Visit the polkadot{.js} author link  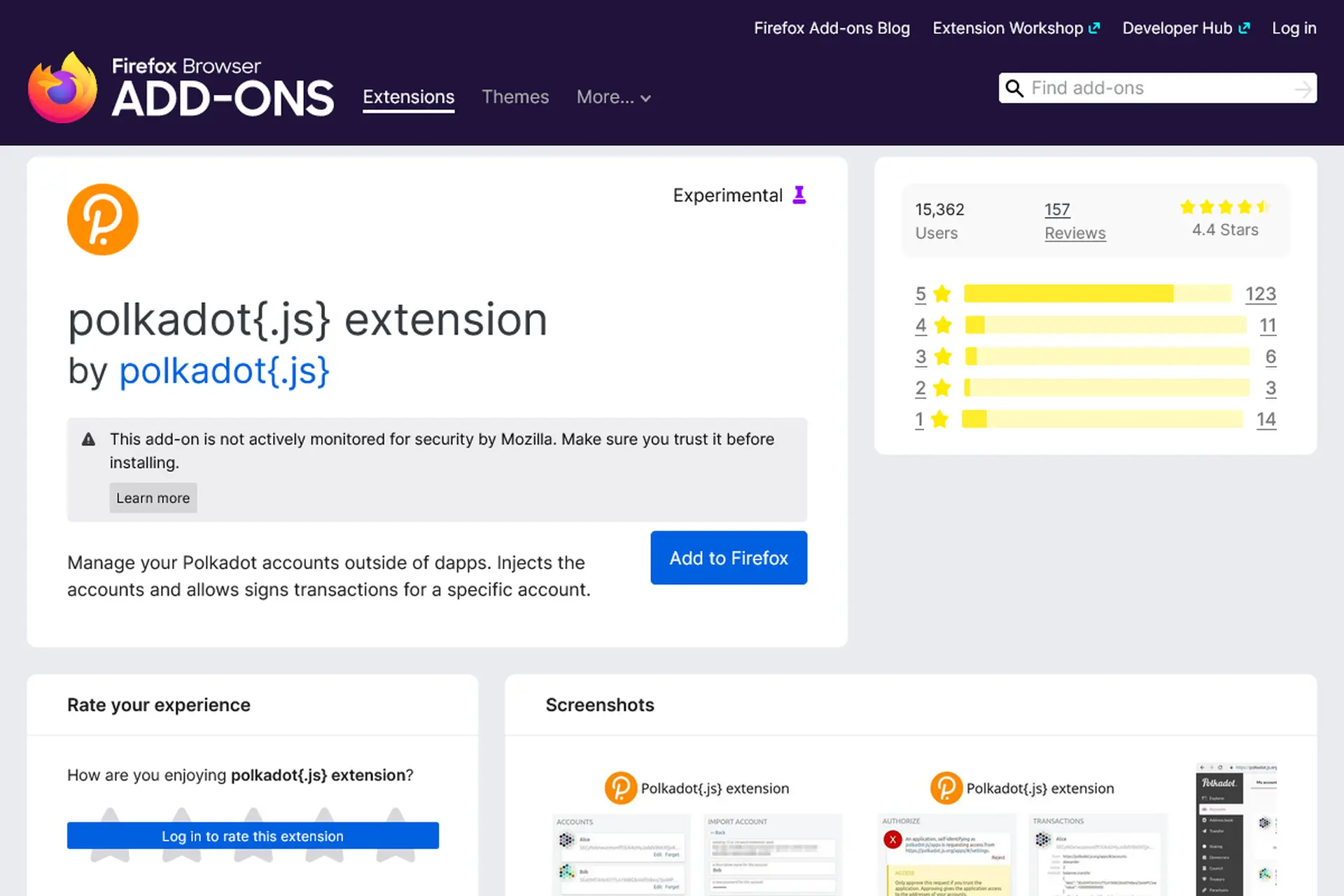224,371
